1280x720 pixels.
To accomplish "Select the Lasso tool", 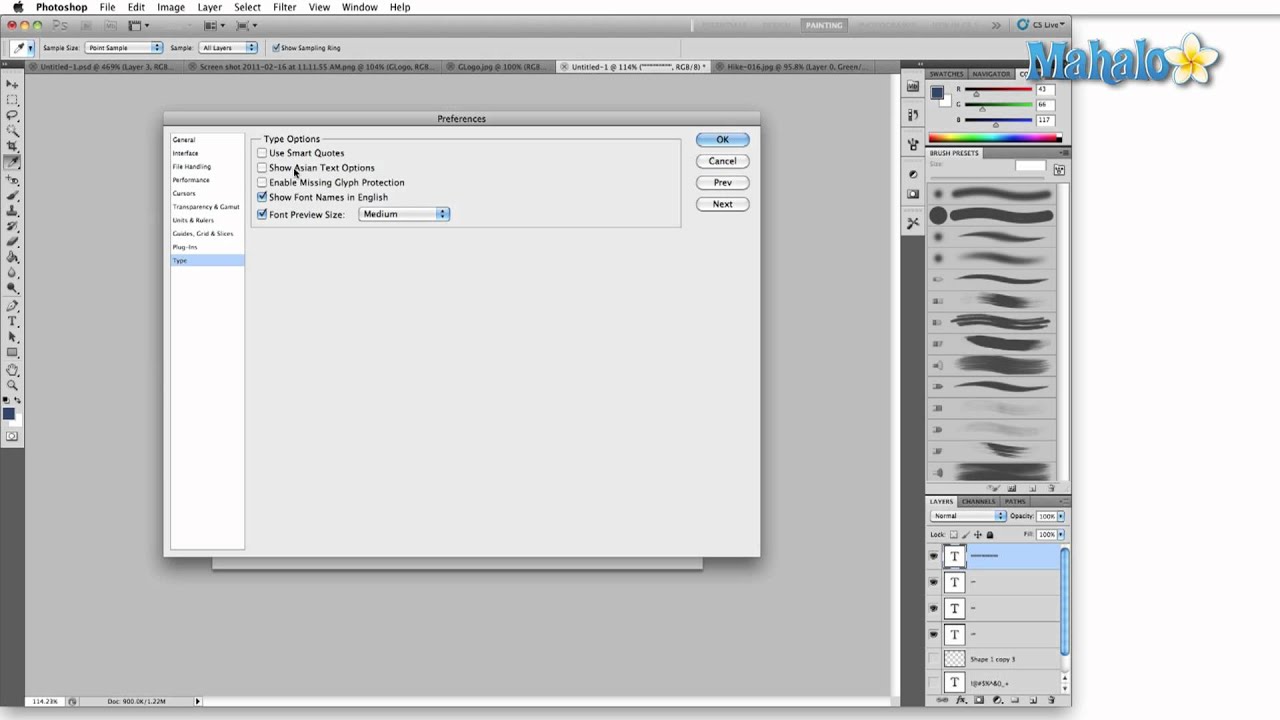I will point(13,115).
